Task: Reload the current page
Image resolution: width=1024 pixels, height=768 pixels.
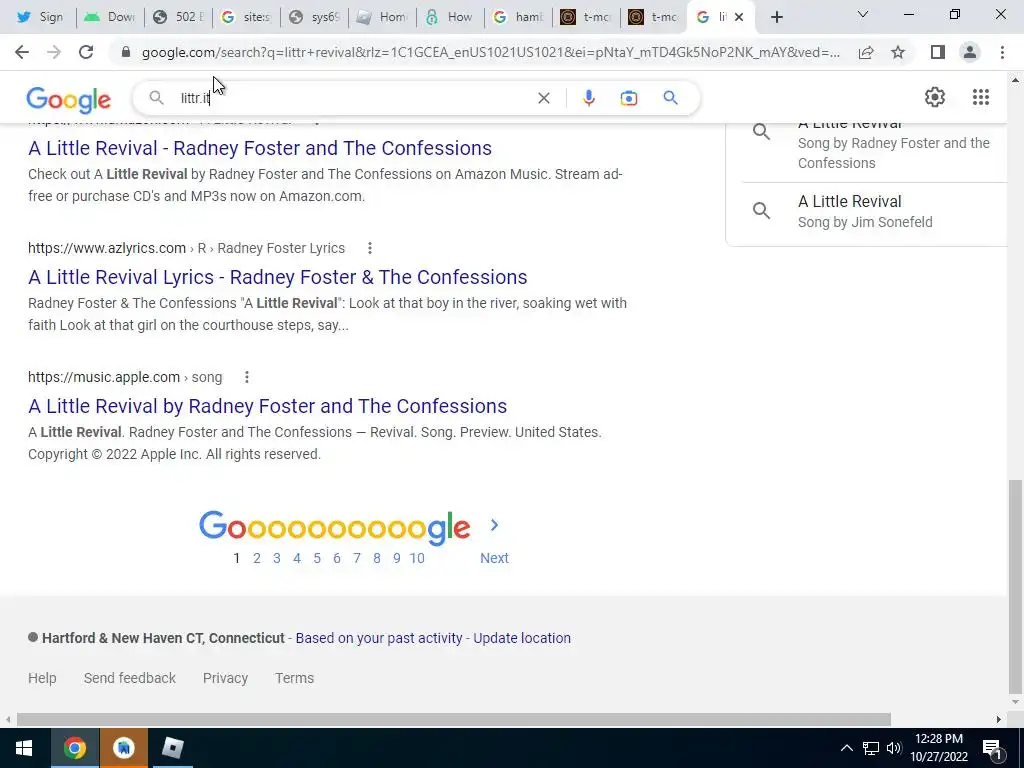Action: 86,52
